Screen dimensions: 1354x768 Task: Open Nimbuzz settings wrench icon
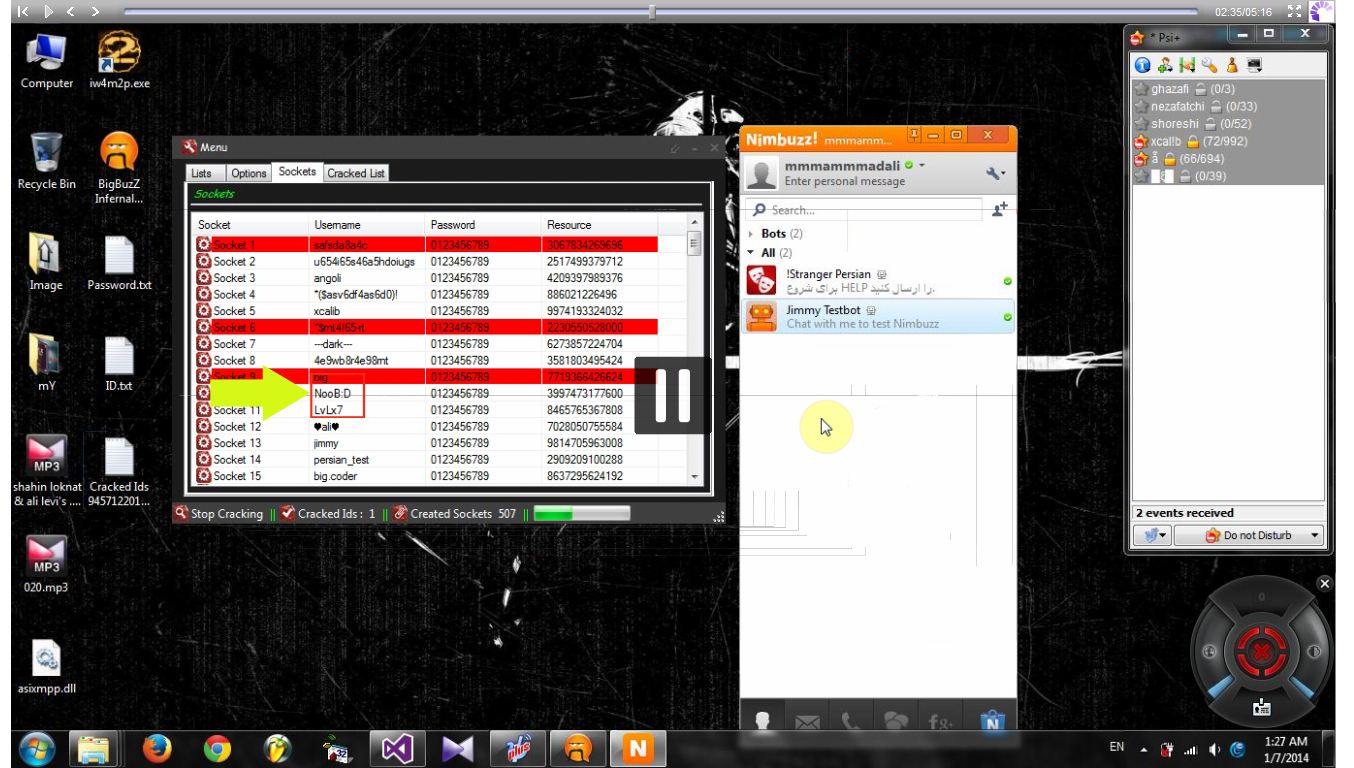tap(995, 174)
